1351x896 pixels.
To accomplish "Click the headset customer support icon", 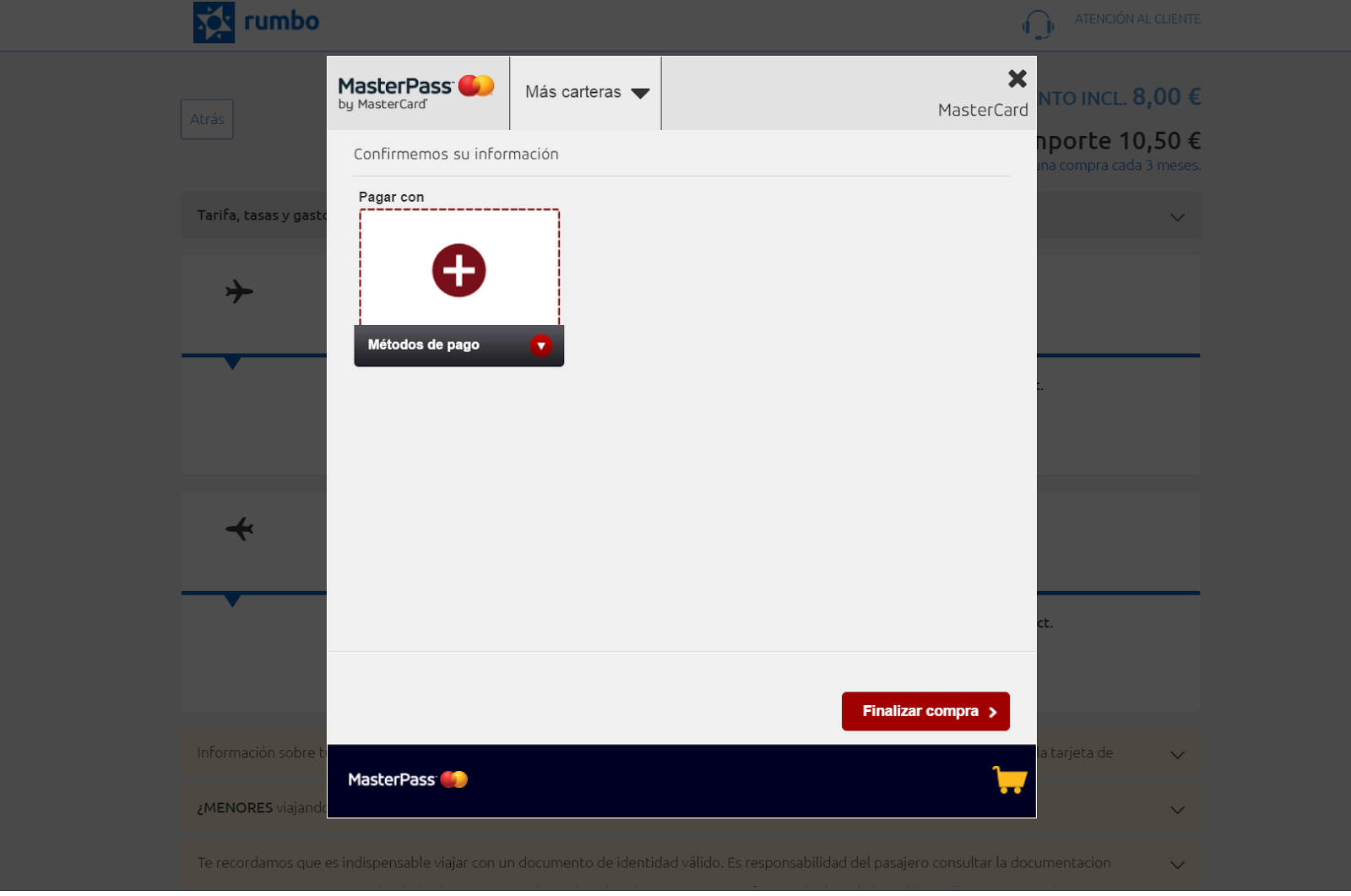I will pyautogui.click(x=1039, y=25).
